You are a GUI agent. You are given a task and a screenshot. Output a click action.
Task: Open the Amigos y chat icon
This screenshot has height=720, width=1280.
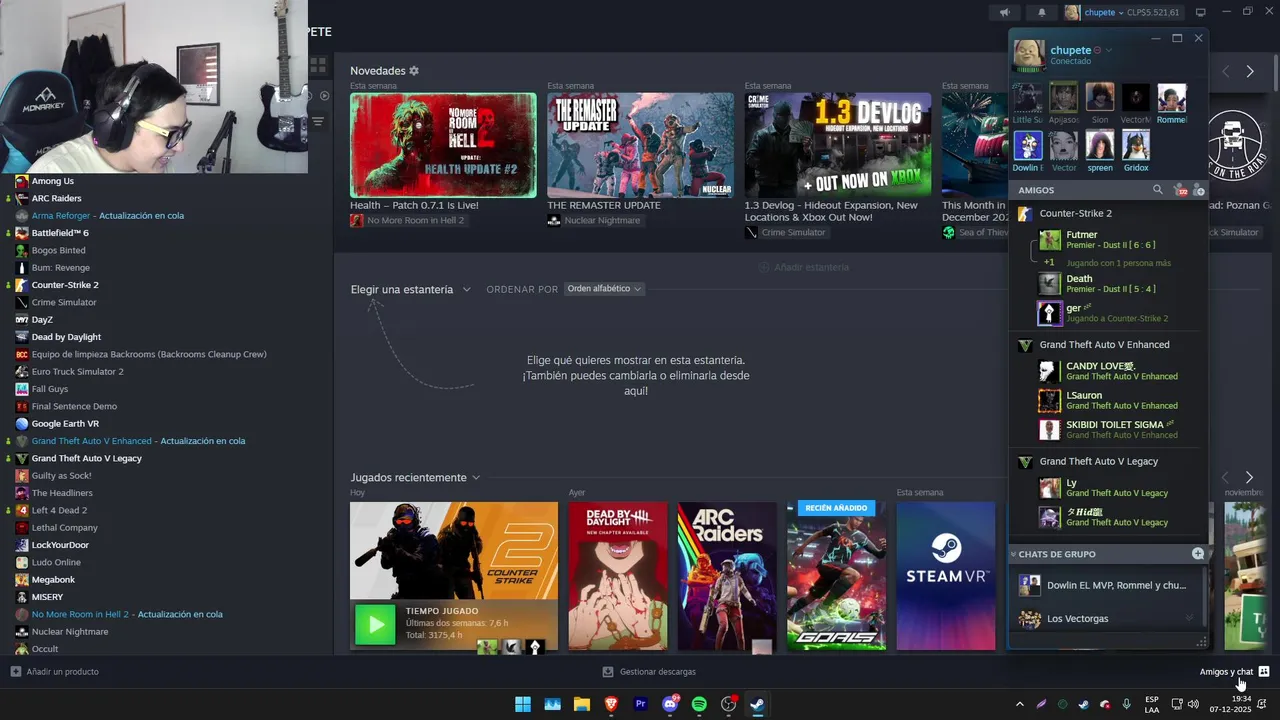tap(1264, 671)
